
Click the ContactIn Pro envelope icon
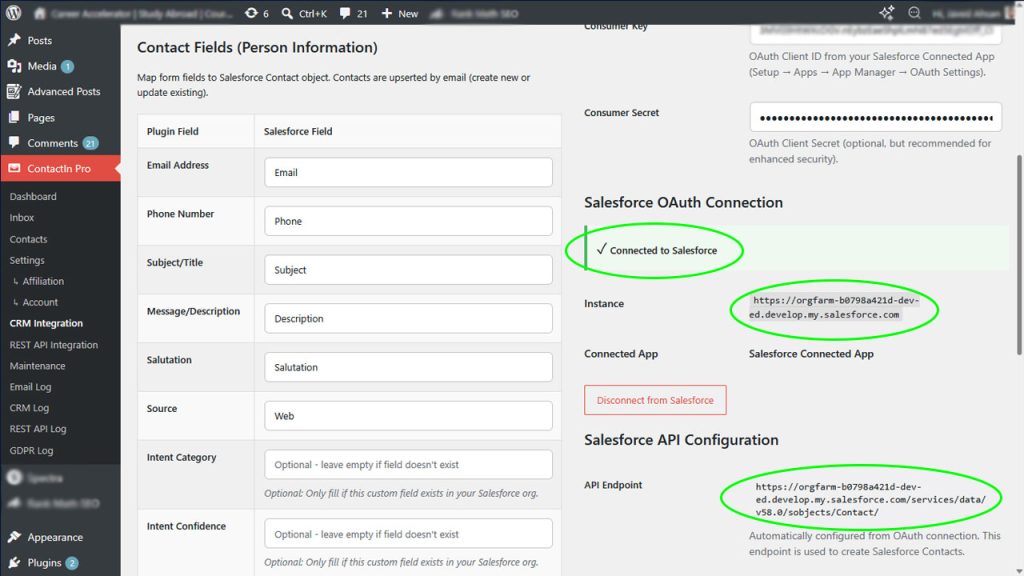[14, 168]
